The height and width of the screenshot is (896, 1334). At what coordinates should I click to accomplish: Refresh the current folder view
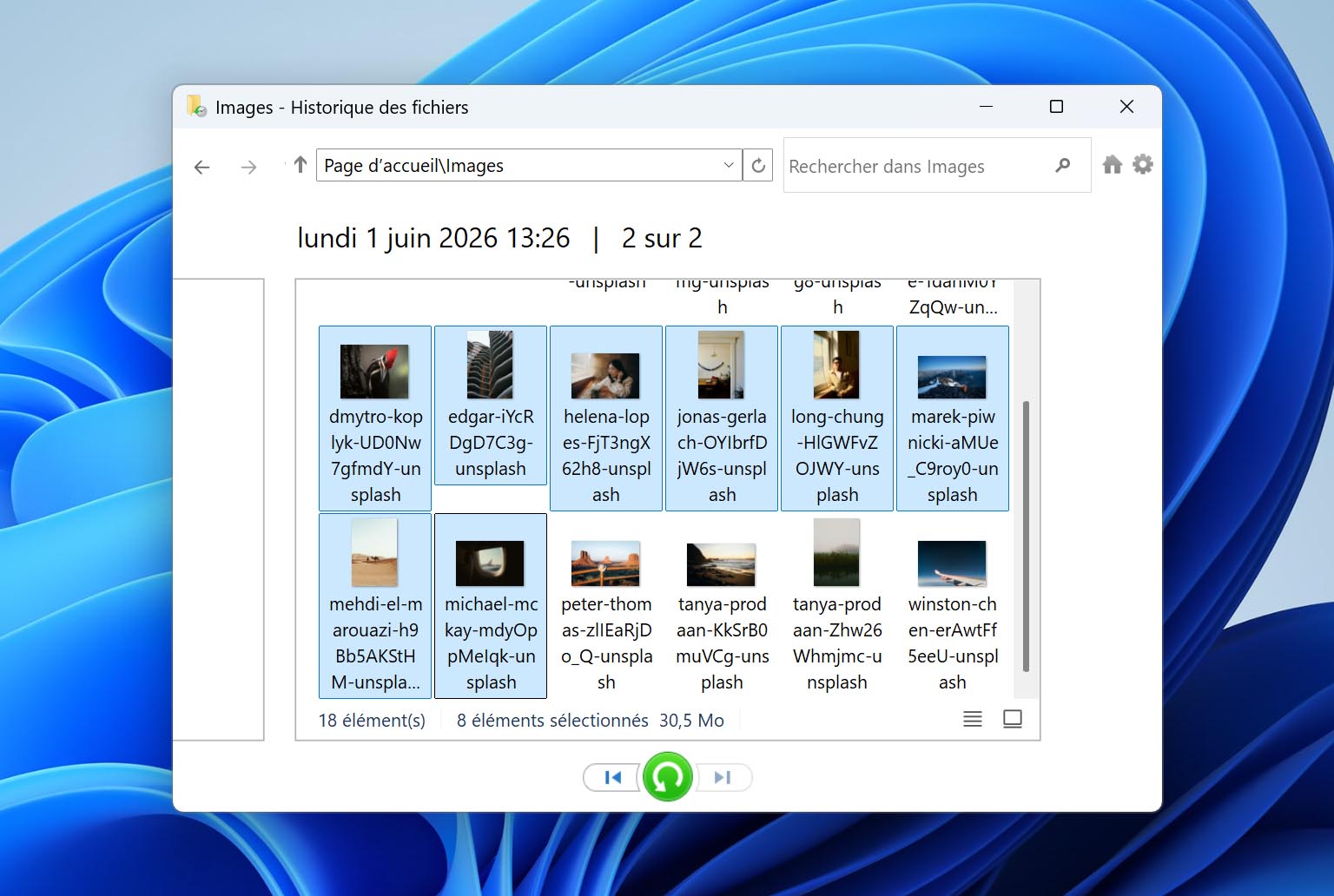tap(758, 165)
